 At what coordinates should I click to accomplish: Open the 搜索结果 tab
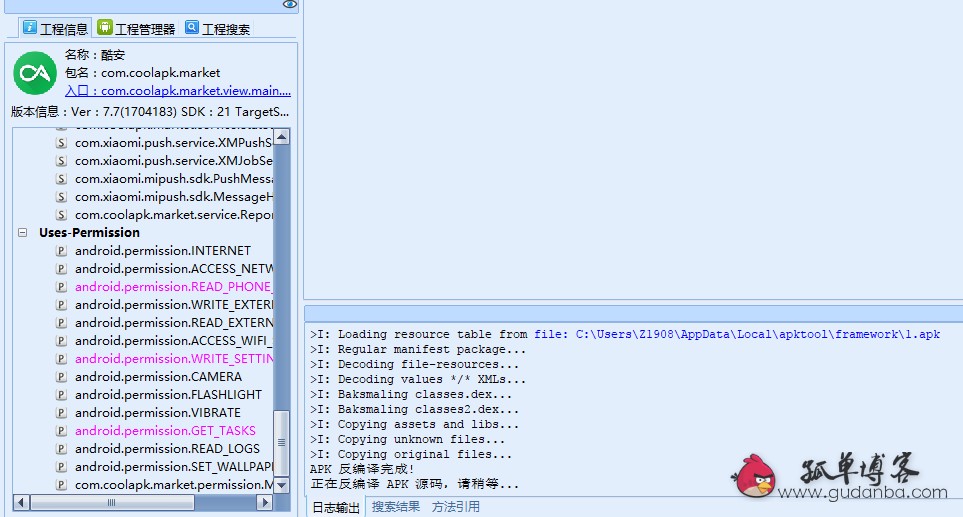click(x=396, y=507)
